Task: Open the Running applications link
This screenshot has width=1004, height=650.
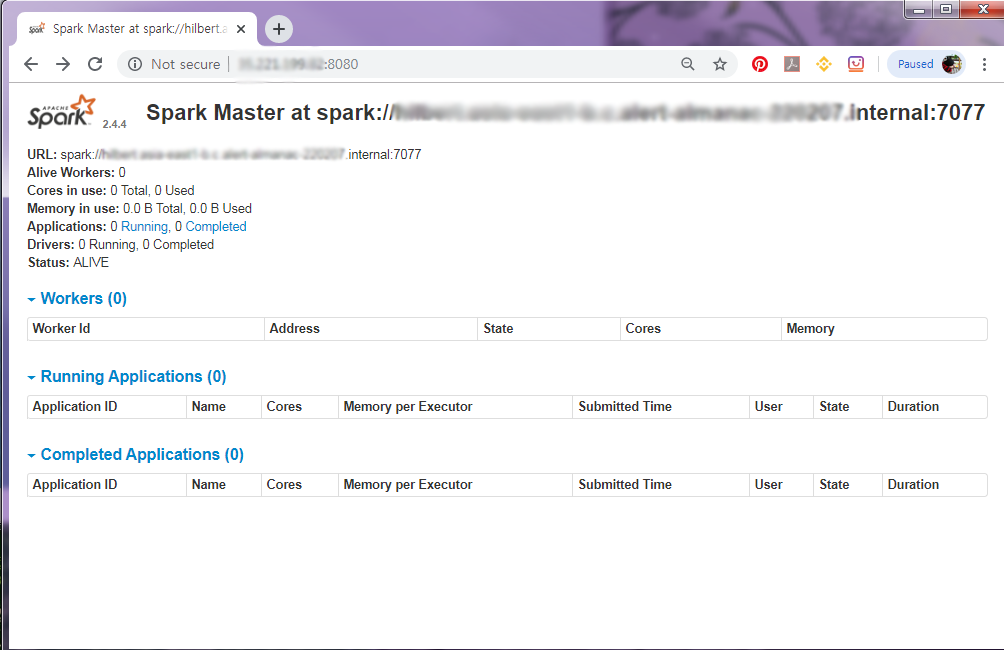Action: (145, 227)
